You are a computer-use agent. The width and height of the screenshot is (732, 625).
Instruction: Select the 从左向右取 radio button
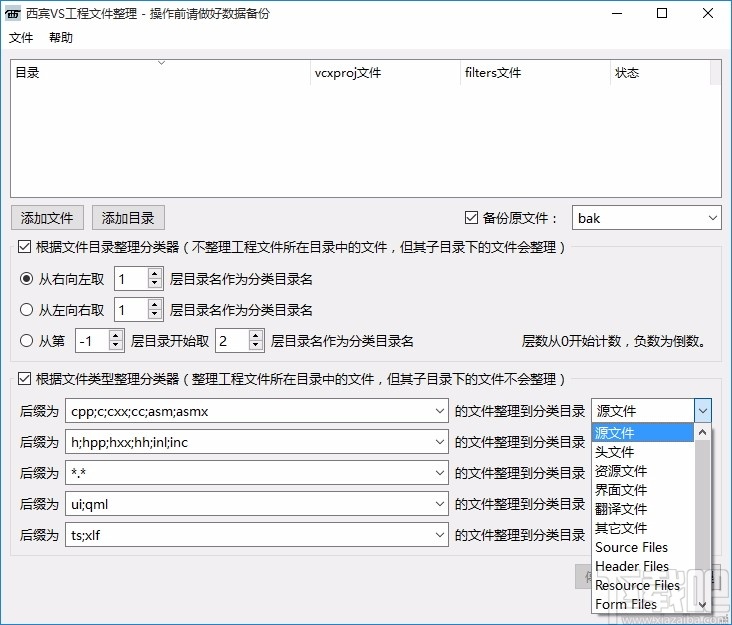click(x=27, y=309)
